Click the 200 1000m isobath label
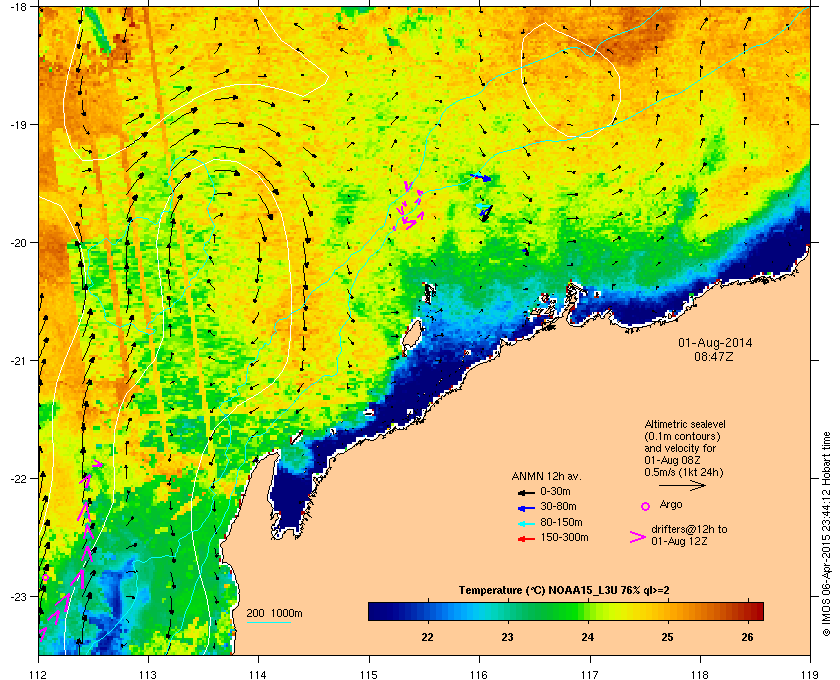Image resolution: width=840 pixels, height=680 pixels. [274, 613]
